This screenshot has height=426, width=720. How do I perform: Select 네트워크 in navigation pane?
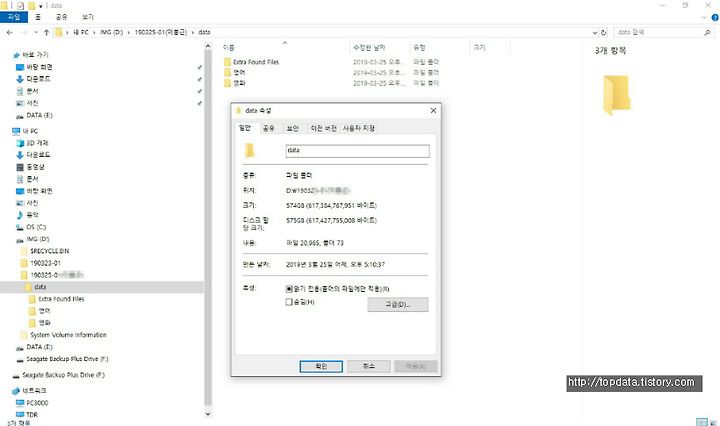(x=29, y=391)
